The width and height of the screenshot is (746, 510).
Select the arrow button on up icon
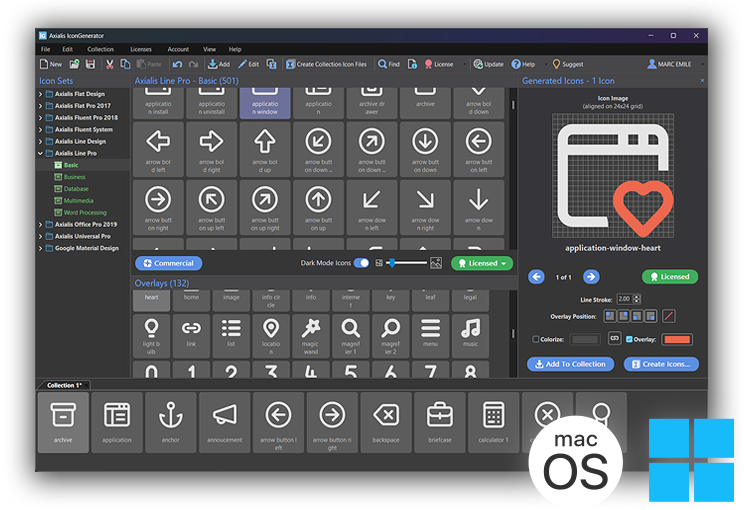(x=318, y=207)
